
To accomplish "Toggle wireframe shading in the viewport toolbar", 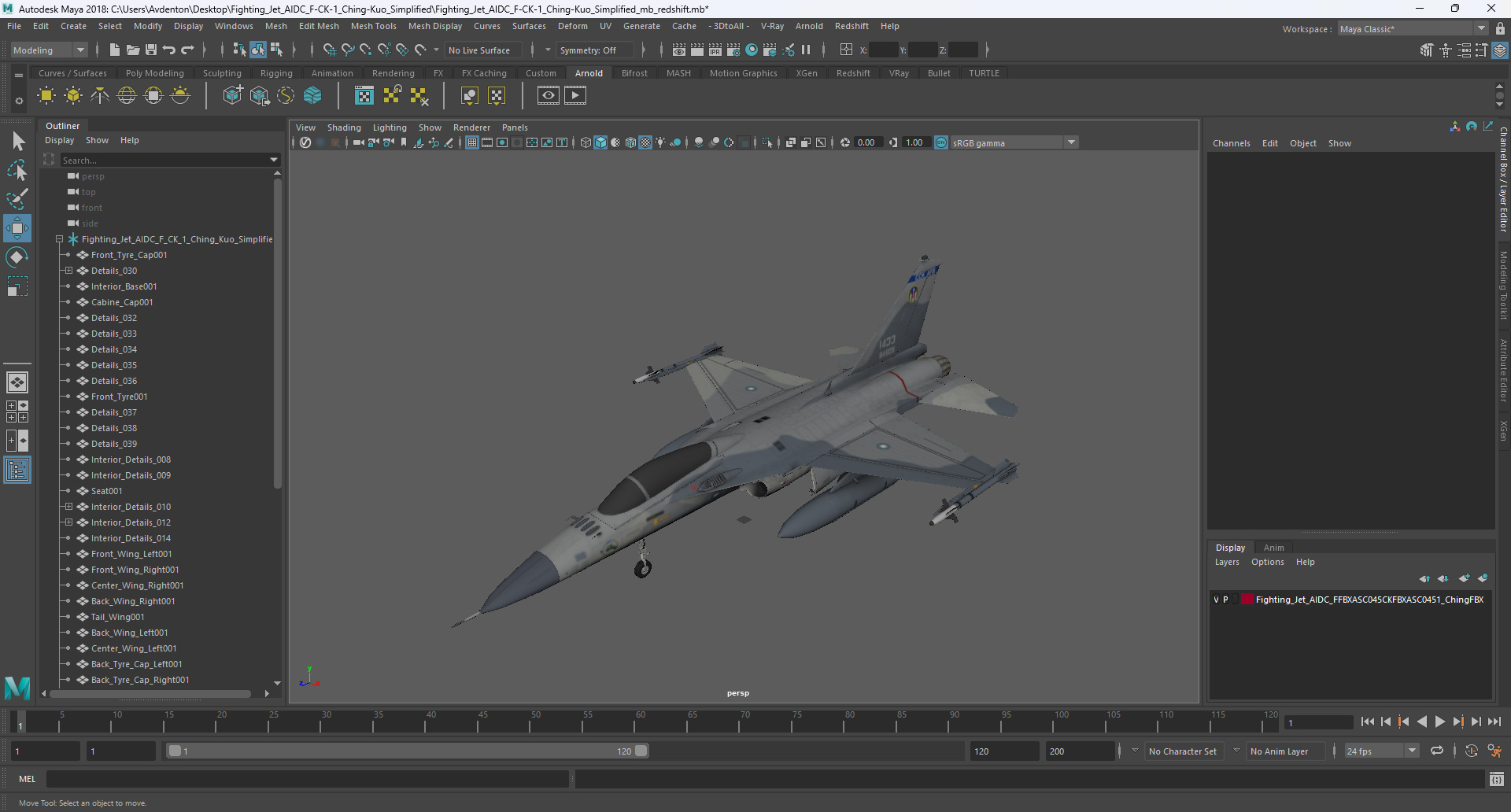I will click(586, 142).
